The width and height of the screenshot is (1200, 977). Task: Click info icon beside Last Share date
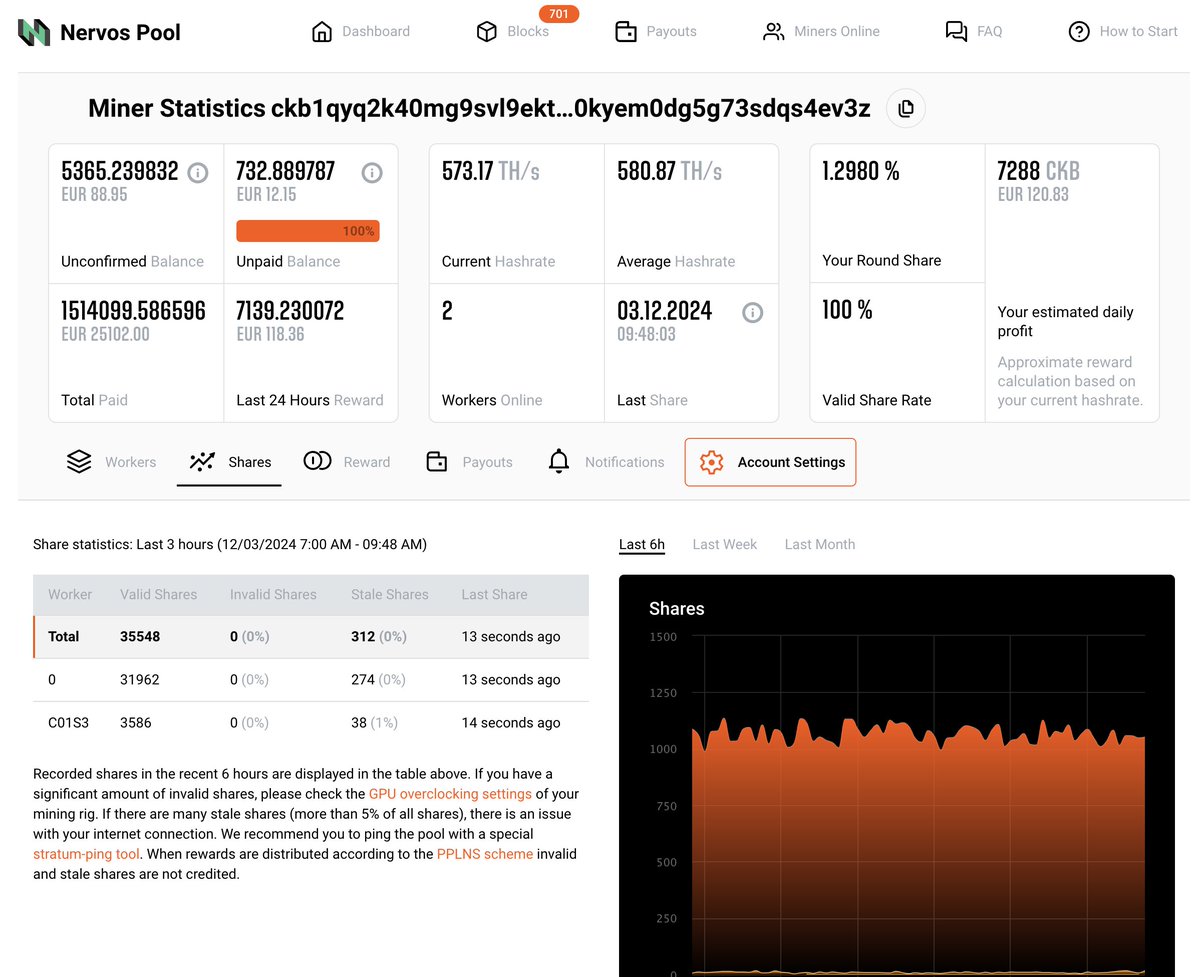[x=753, y=313]
